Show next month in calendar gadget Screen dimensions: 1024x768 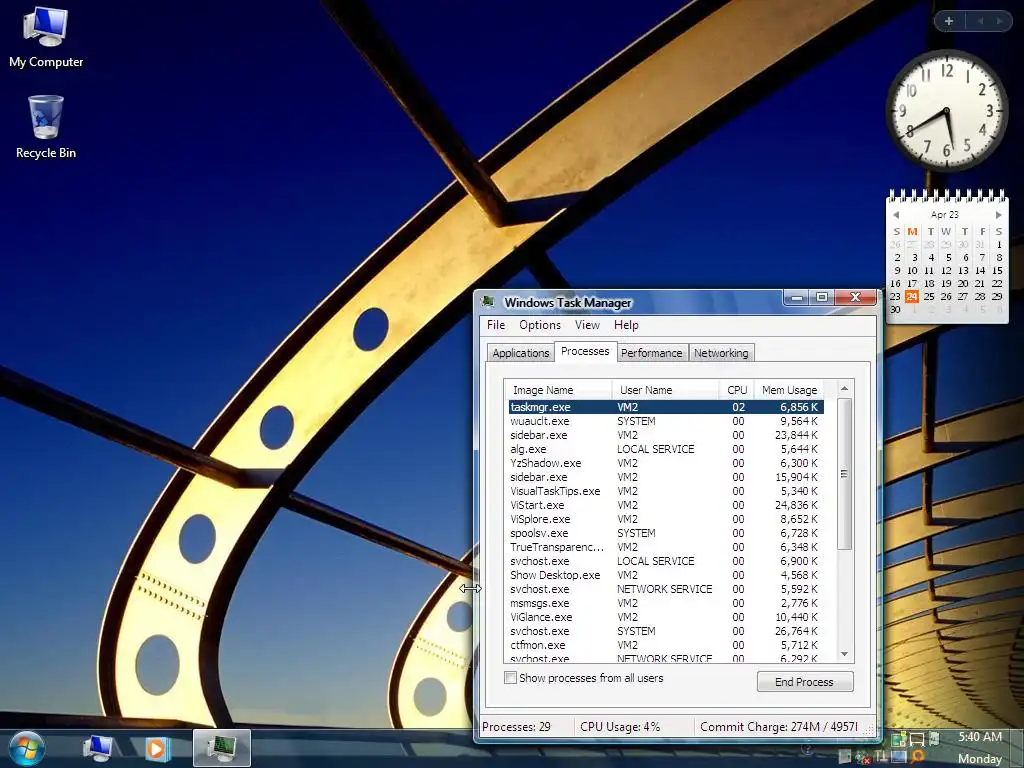coord(998,215)
